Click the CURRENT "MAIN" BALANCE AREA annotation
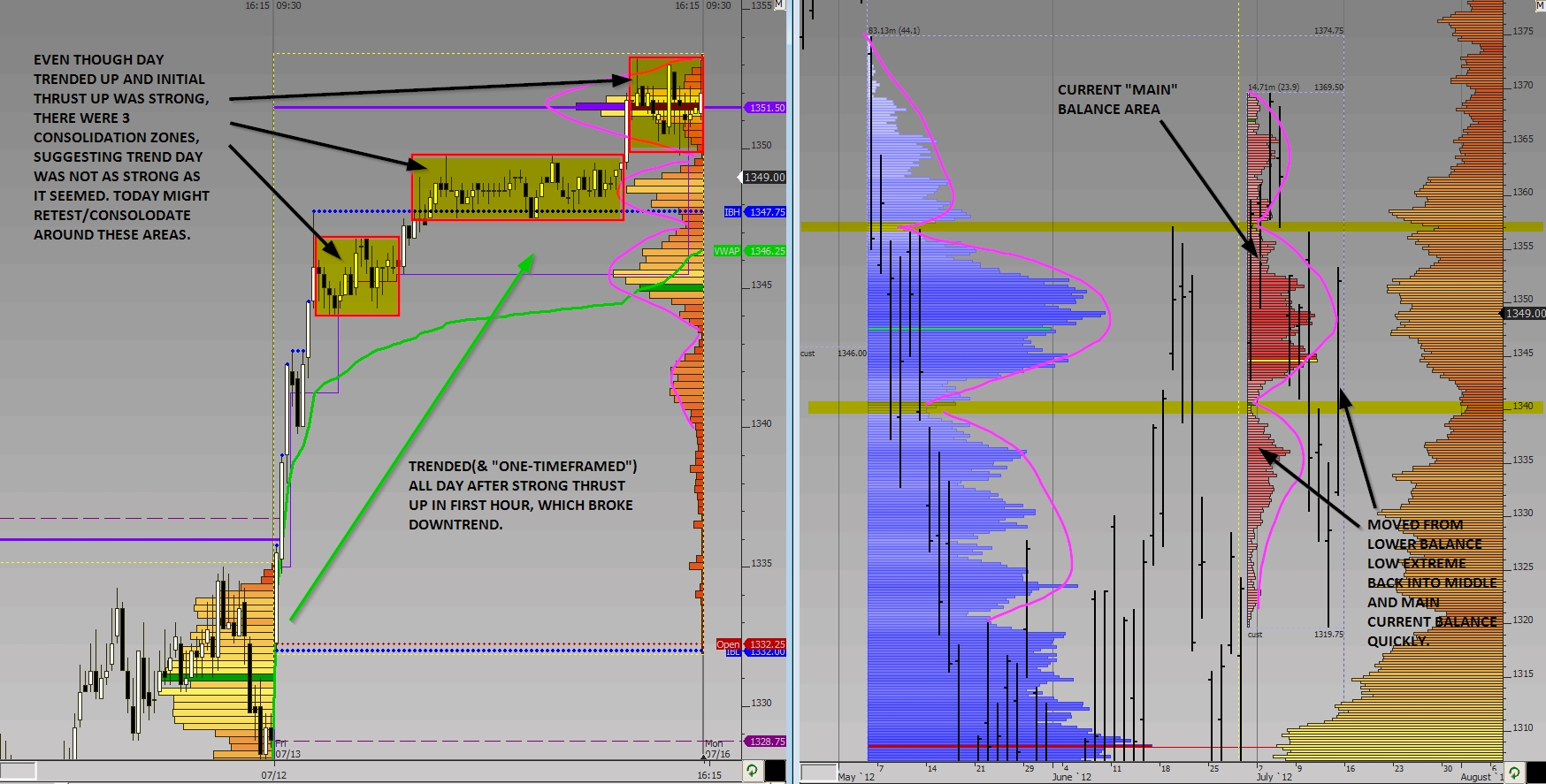The image size is (1546, 784). pos(1117,100)
